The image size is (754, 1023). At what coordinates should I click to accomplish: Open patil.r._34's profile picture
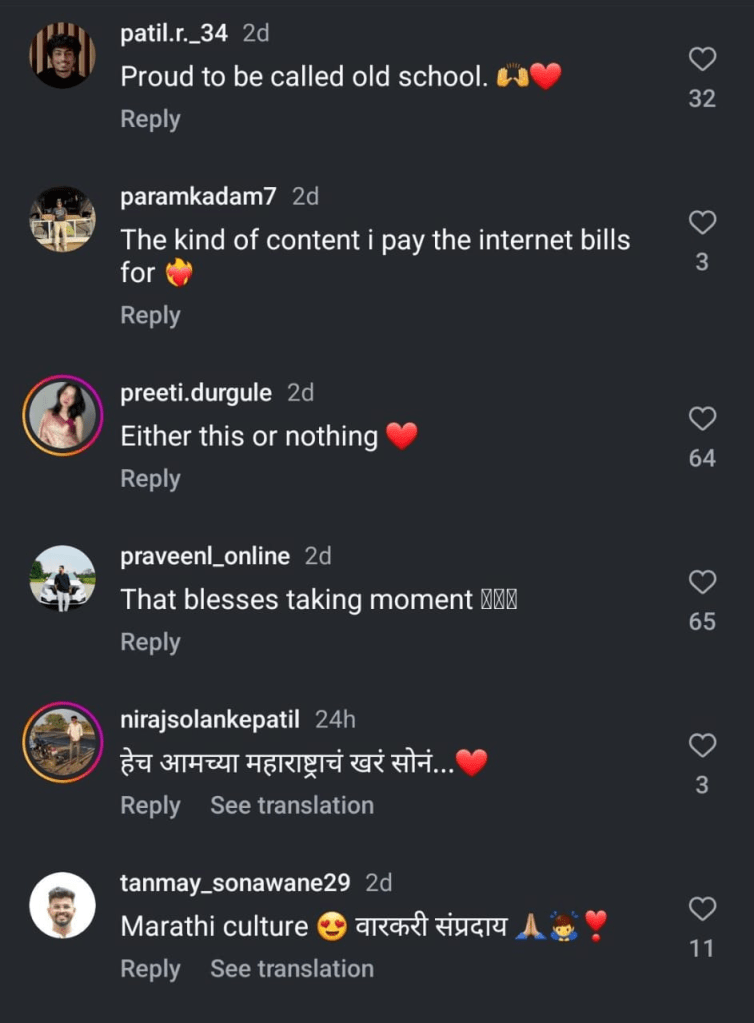tap(62, 55)
